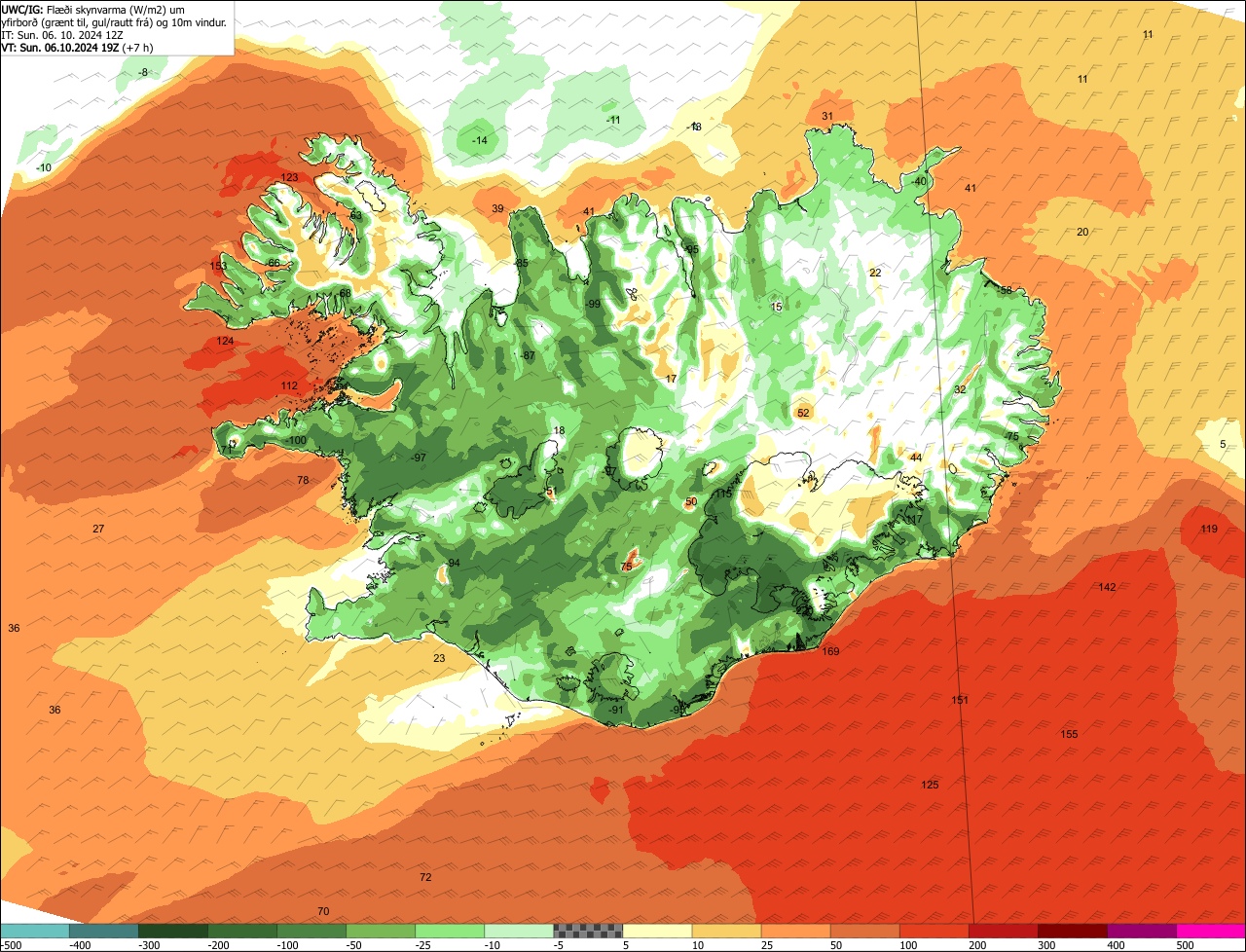Click the legend label -300
This screenshot has width=1246, height=952.
pos(148,945)
